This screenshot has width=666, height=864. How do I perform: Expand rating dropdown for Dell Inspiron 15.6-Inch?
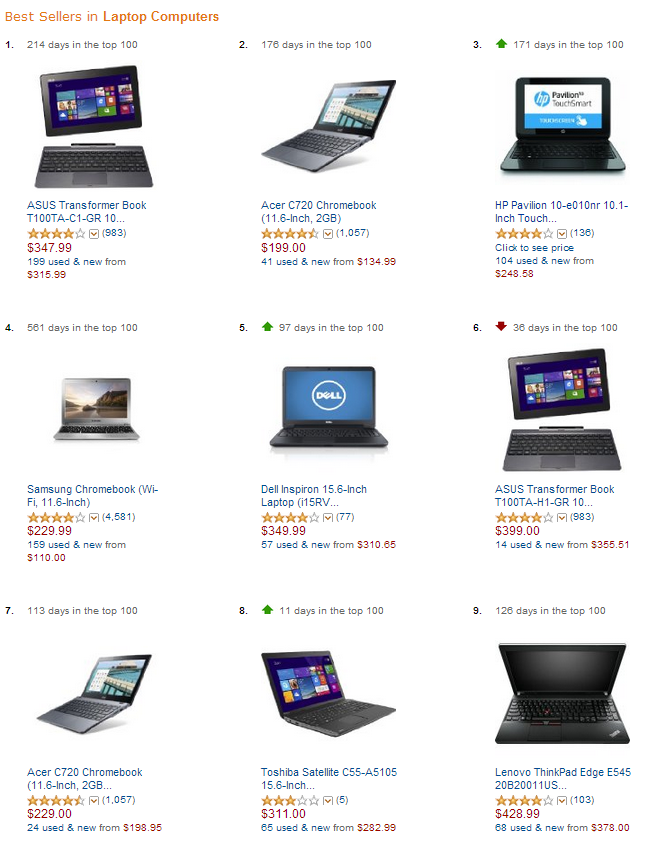tap(328, 518)
